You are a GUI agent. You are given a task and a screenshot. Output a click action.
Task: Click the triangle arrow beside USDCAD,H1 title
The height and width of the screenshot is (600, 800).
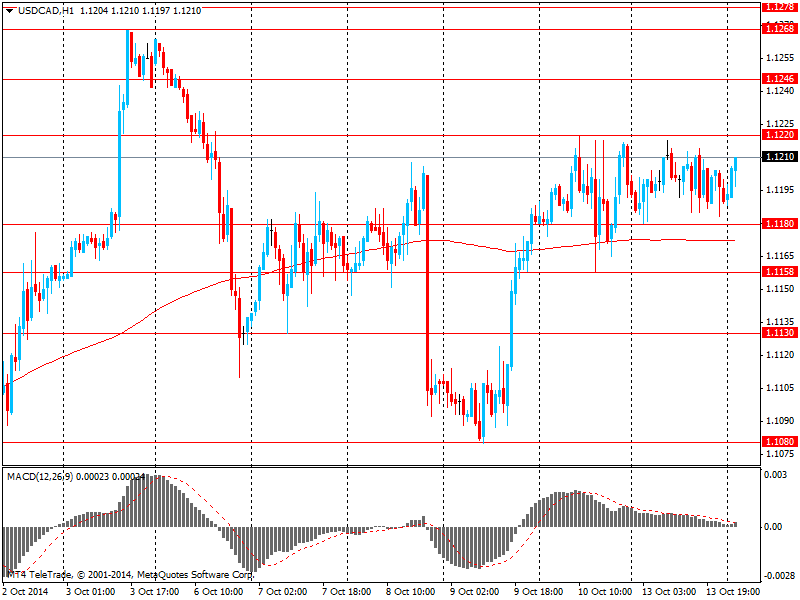[9, 10]
